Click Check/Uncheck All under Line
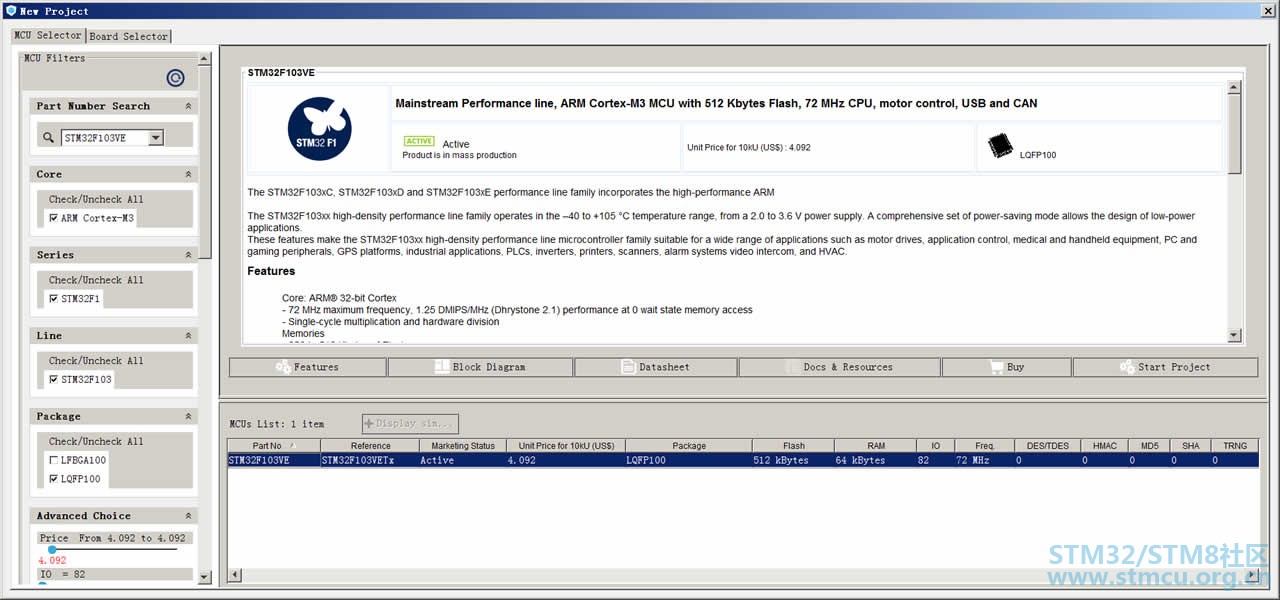The width and height of the screenshot is (1280, 600). click(96, 361)
